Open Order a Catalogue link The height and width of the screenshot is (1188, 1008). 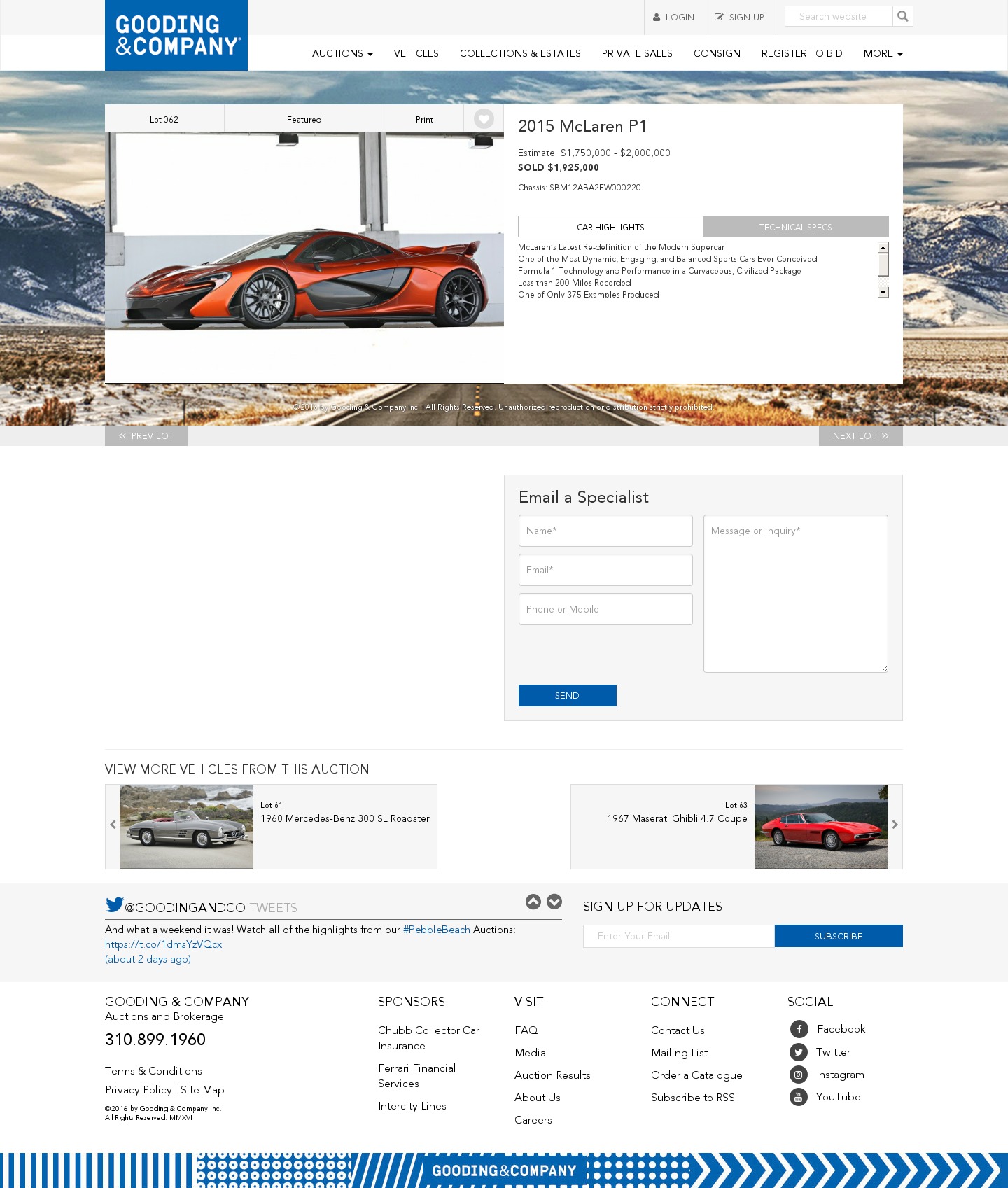coord(696,1075)
